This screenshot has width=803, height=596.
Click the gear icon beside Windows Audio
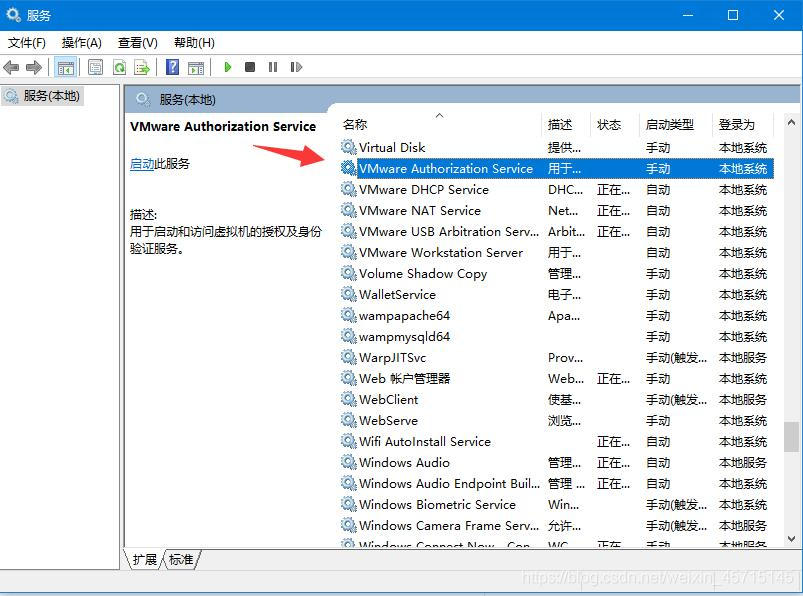pyautogui.click(x=349, y=462)
